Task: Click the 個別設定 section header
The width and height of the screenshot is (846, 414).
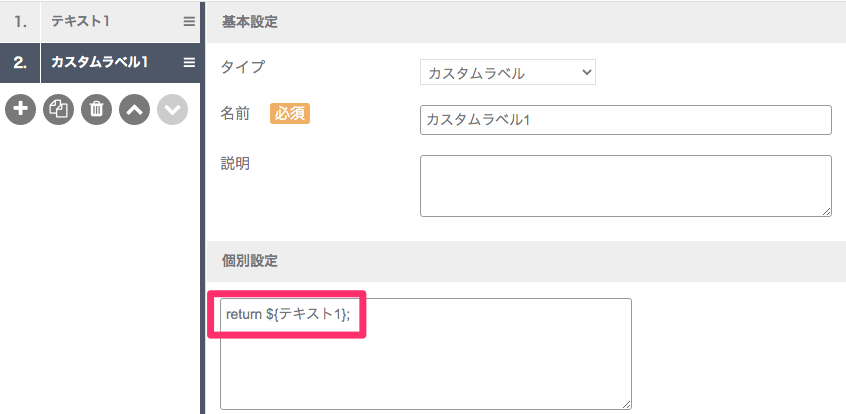Action: [x=526, y=261]
